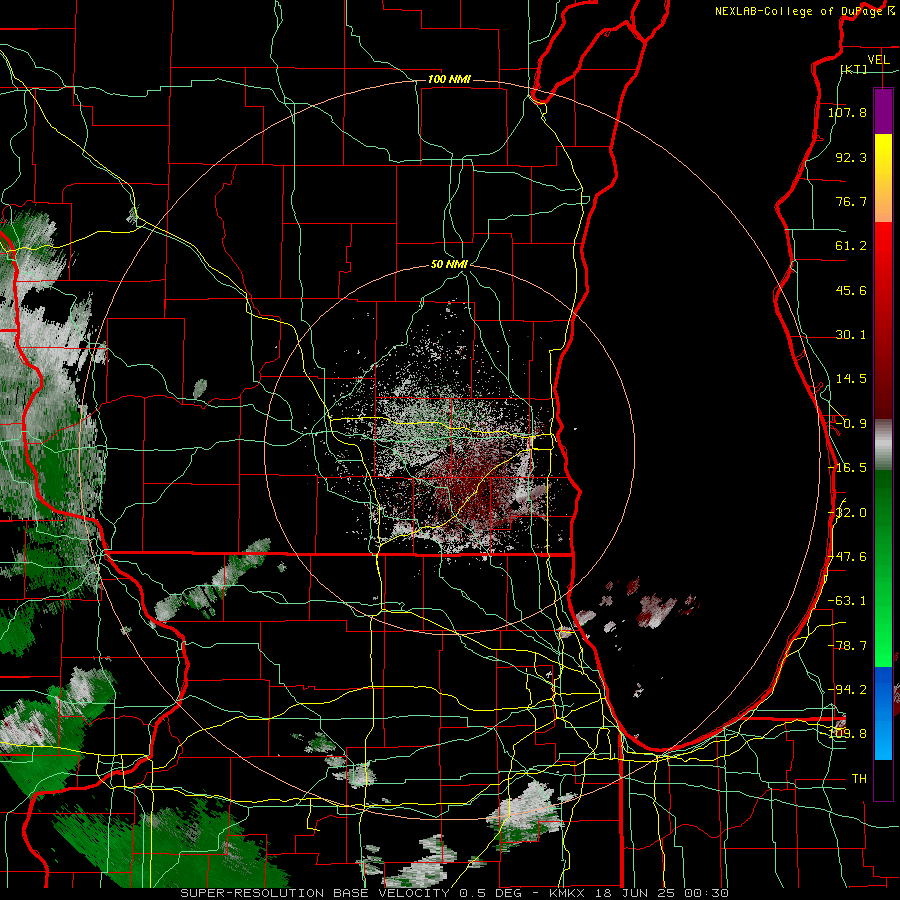Select the 76.7 velocity scale value
The image size is (900, 900).
[851, 201]
